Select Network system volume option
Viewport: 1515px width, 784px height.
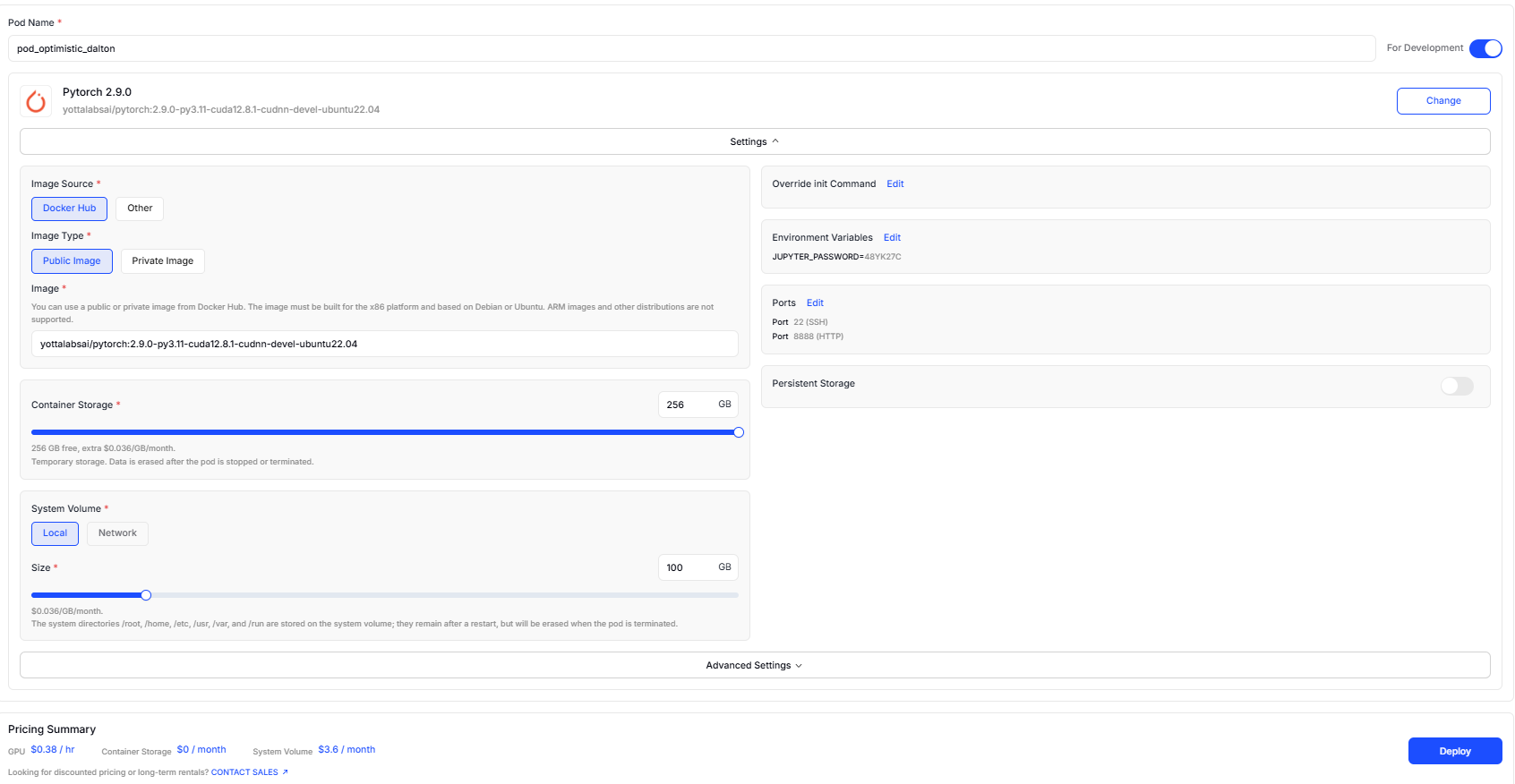pyautogui.click(x=117, y=533)
